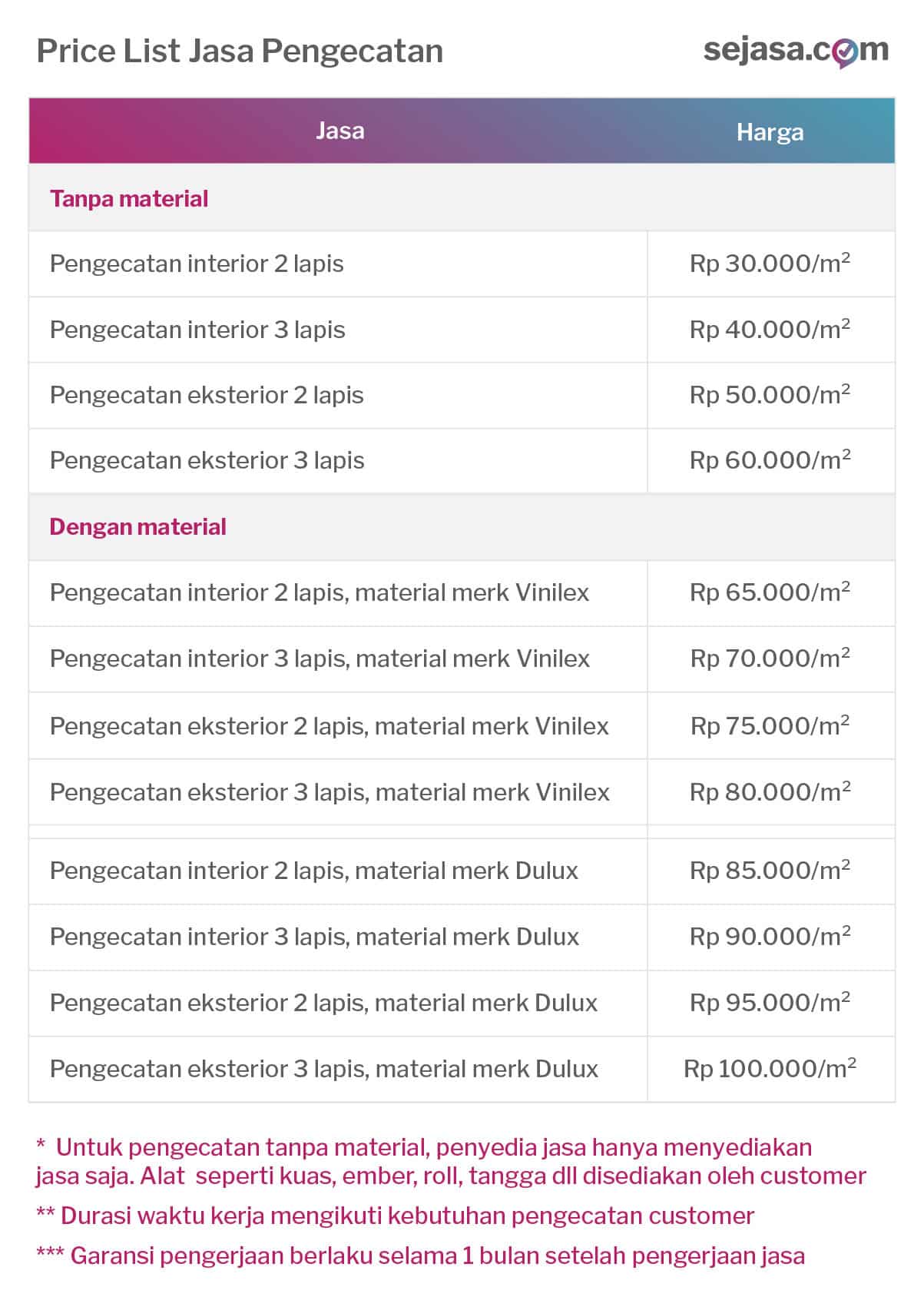Select eksterior 2 lapis Dulux row

click(462, 1003)
